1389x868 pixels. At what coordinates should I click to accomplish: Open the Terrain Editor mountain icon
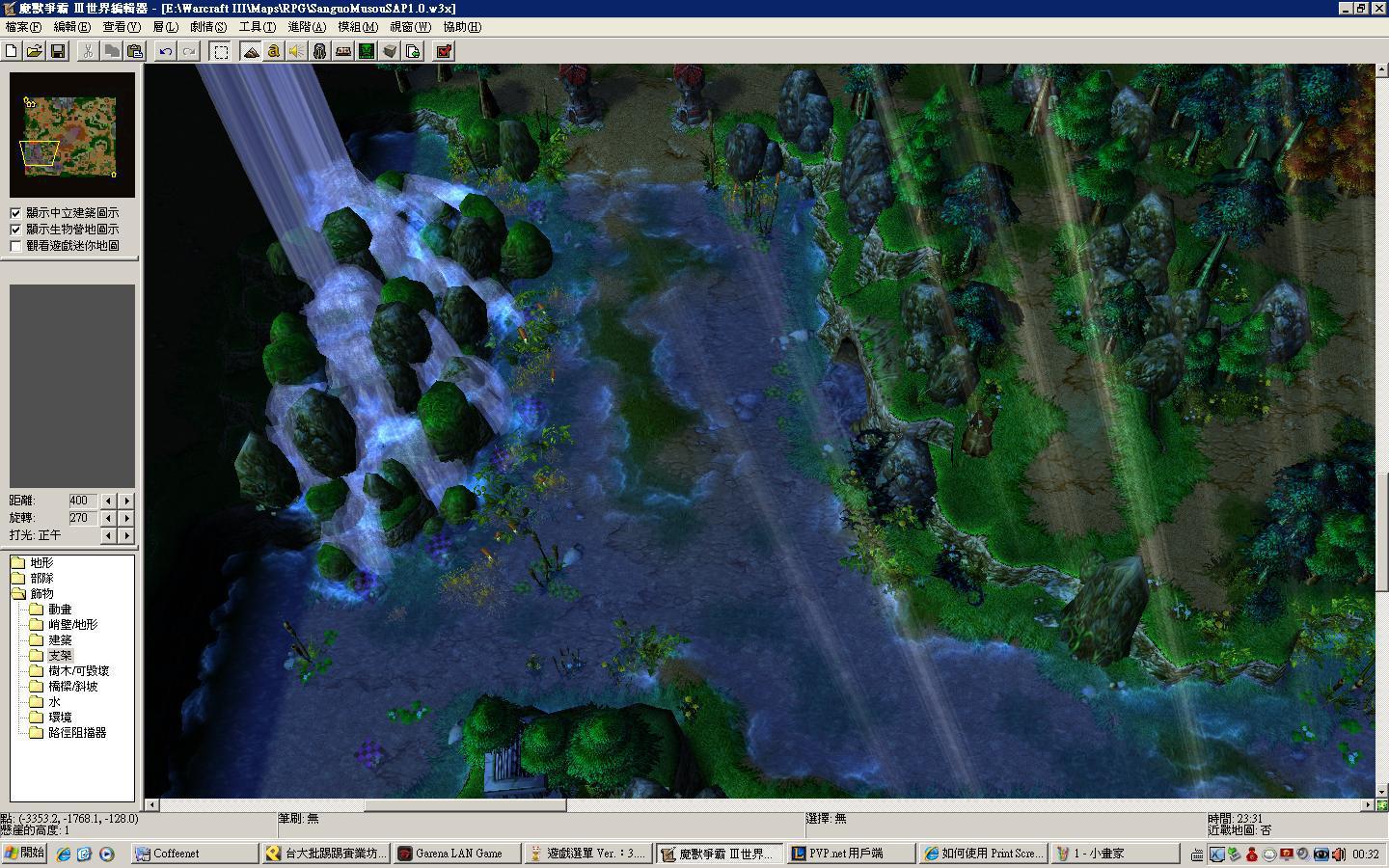tap(251, 51)
